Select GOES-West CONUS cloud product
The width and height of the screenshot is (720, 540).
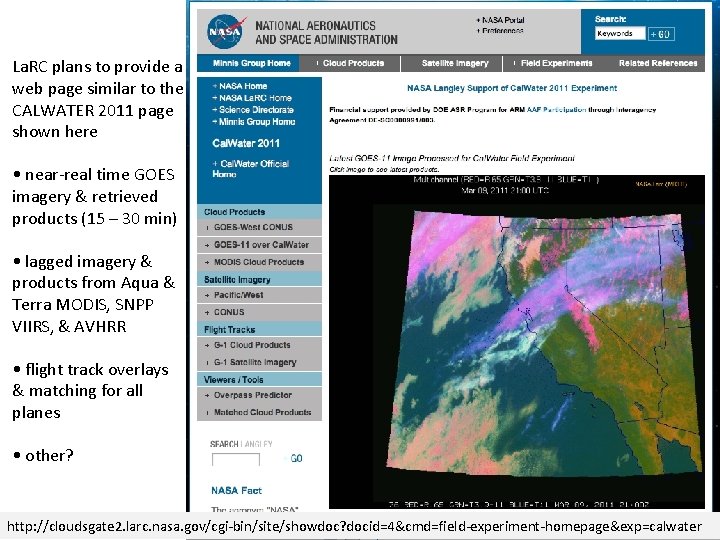259,227
